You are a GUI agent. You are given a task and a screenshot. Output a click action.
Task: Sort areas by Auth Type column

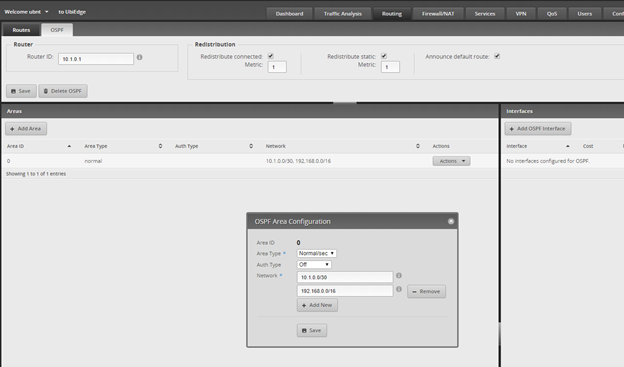214,146
